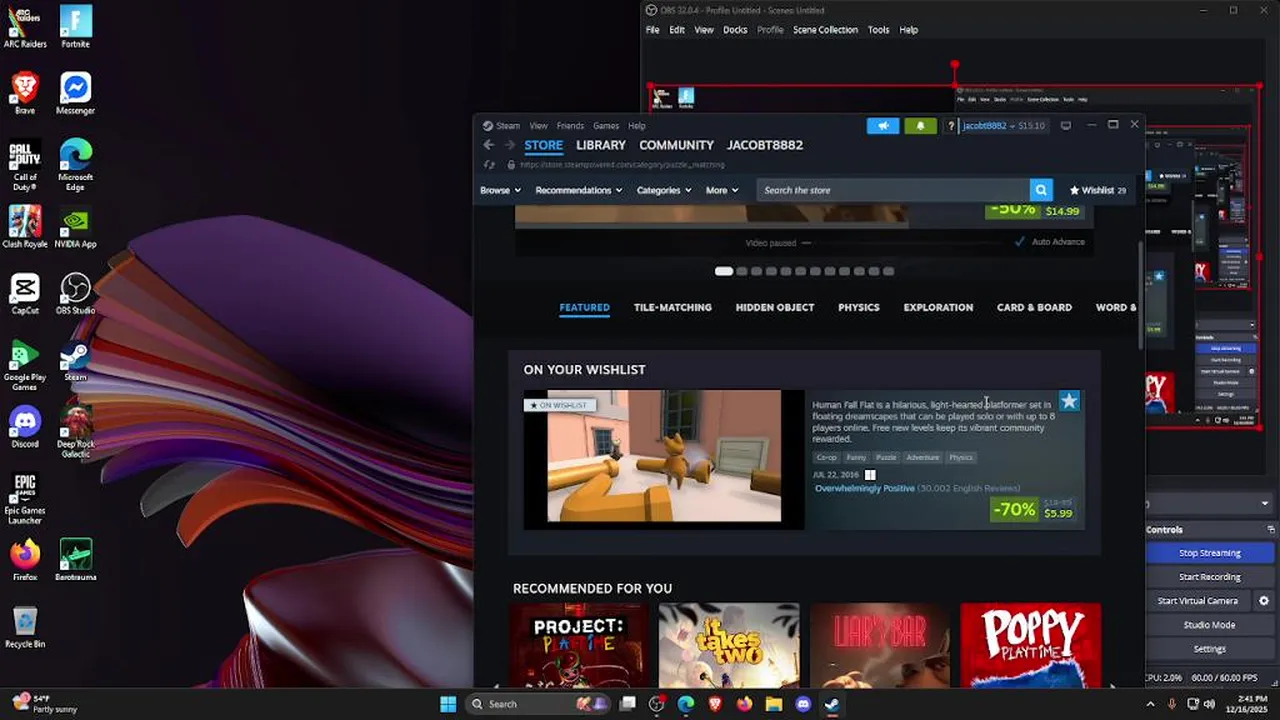Image resolution: width=1280 pixels, height=720 pixels.
Task: Go back with Steam back arrow
Action: click(x=489, y=145)
